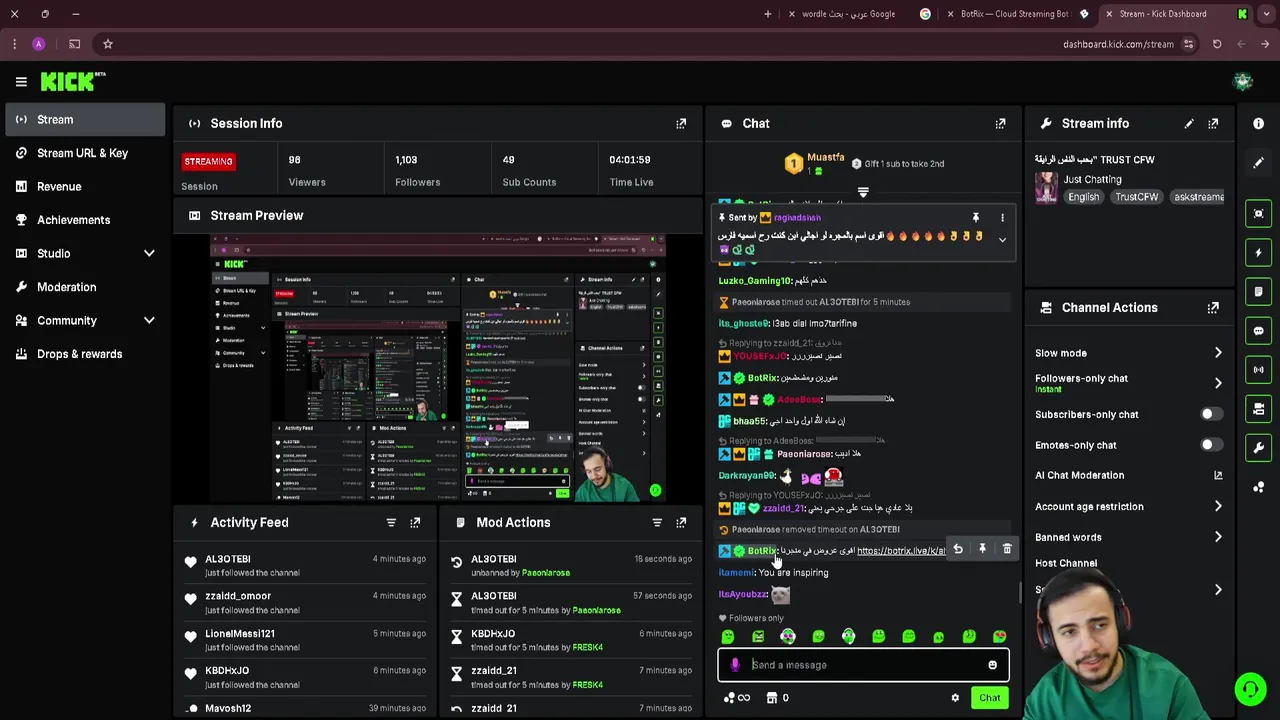The image size is (1280, 720).
Task: Click username Paeoniarose in Mod Actions unban entry
Action: (x=545, y=573)
